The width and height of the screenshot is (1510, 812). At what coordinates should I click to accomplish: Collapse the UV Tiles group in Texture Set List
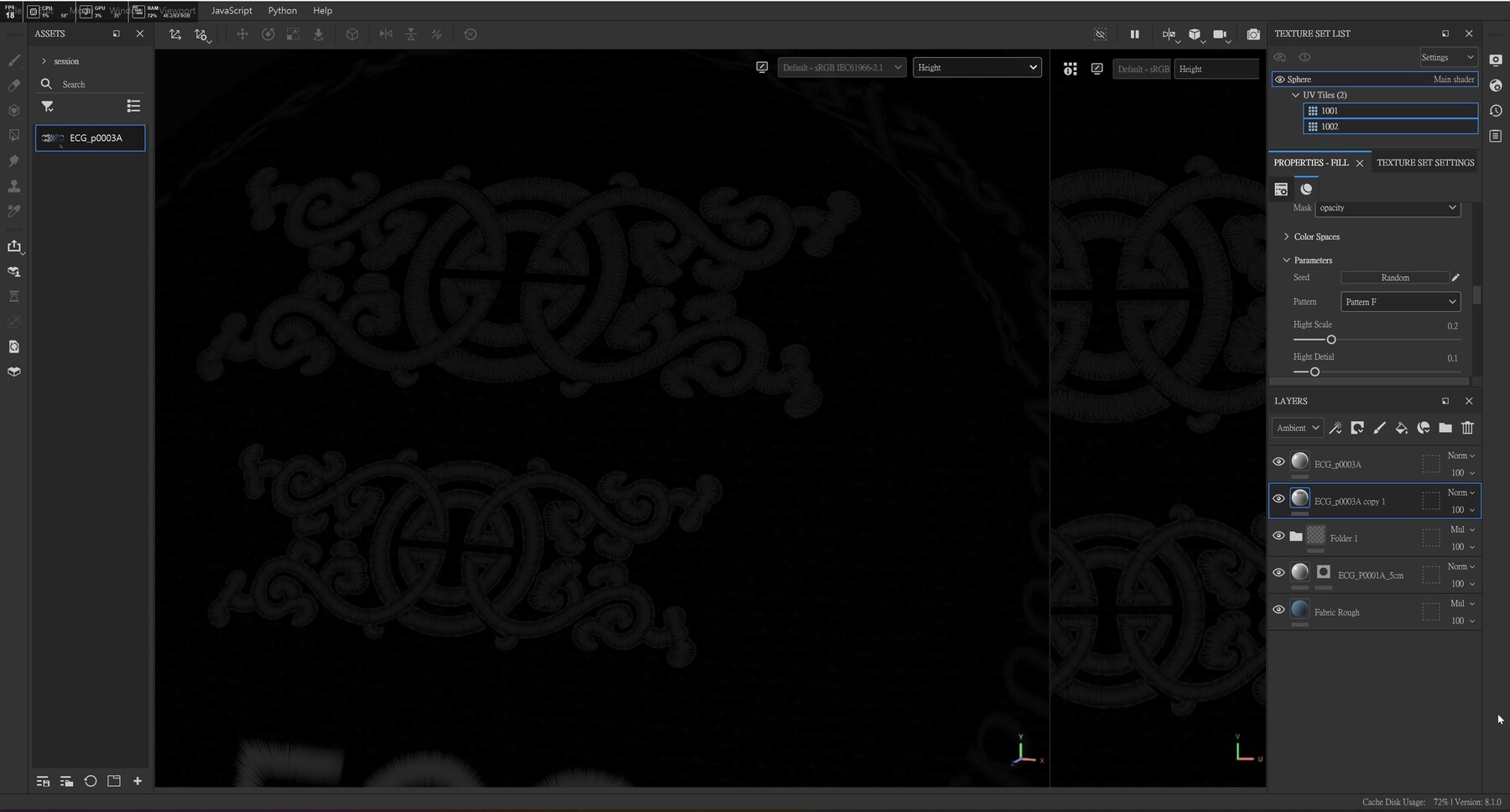click(x=1295, y=95)
